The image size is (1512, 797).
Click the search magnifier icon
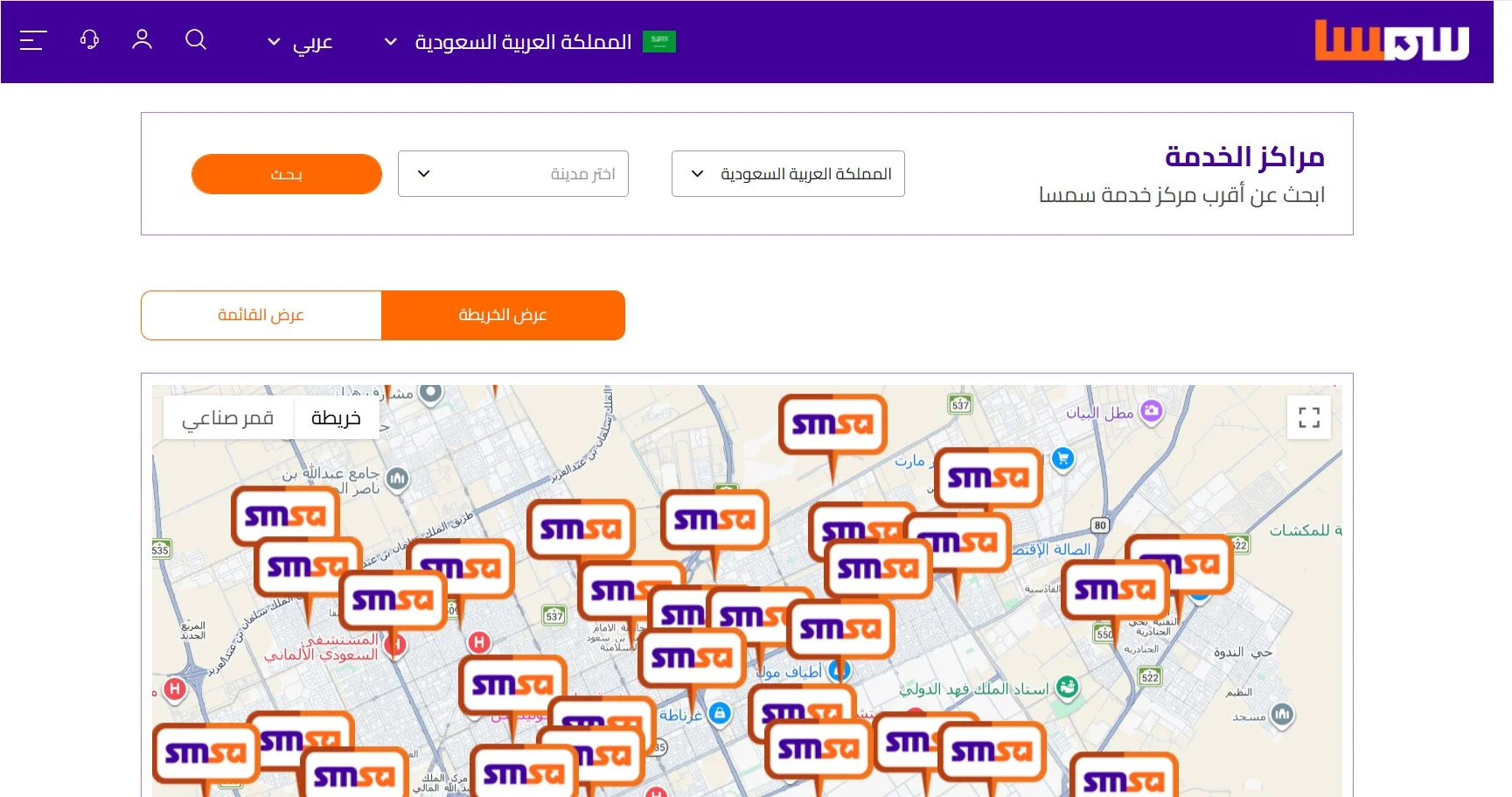[x=196, y=40]
